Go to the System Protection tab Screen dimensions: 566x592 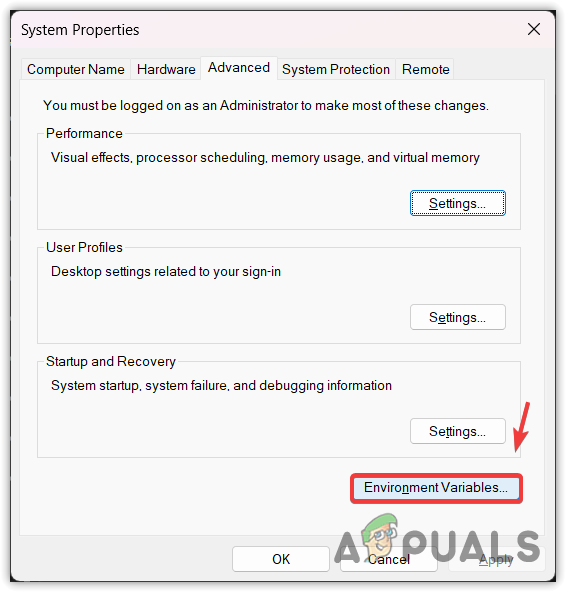336,69
